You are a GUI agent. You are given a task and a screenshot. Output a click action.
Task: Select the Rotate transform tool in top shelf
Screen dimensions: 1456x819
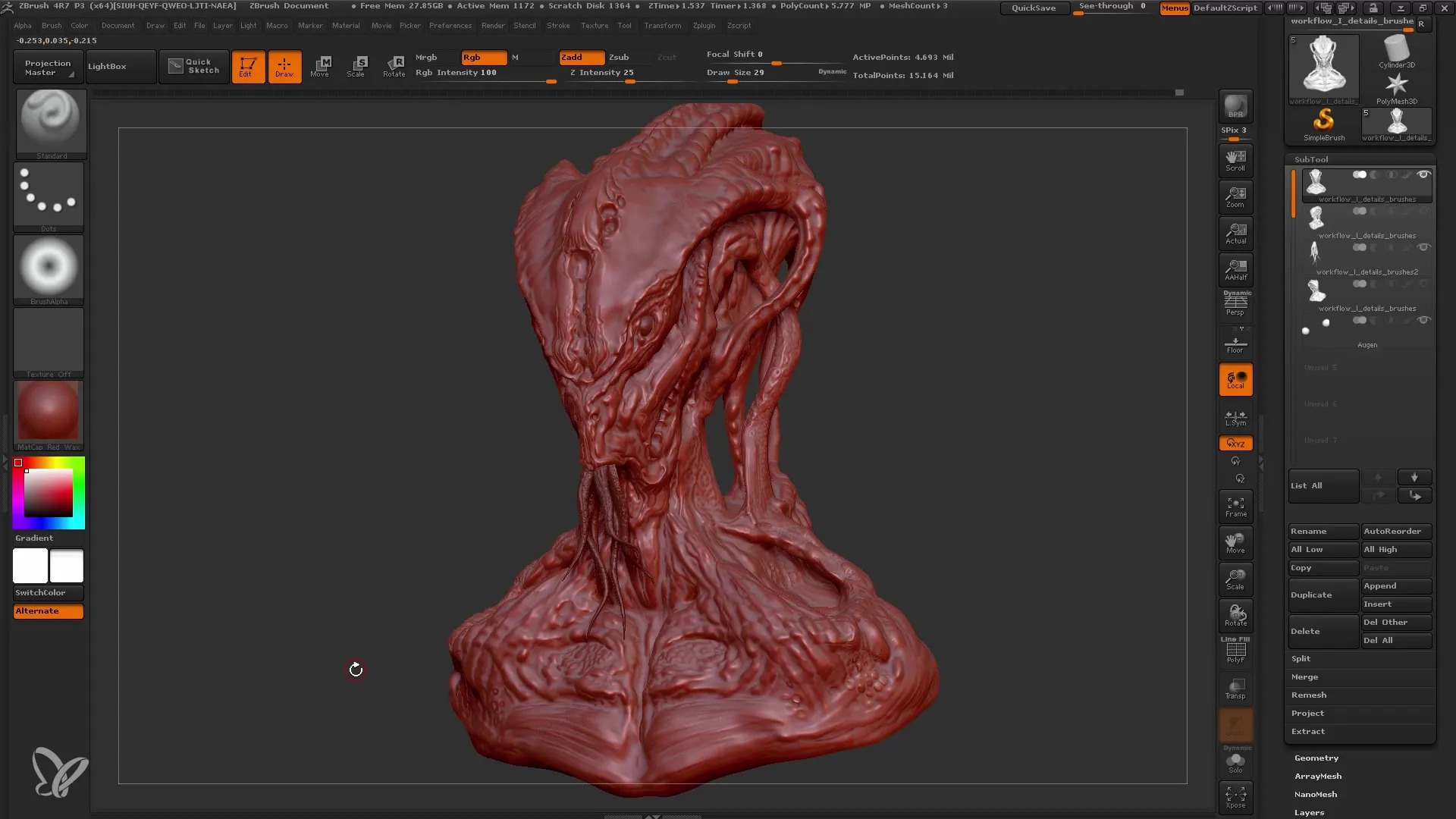coord(394,67)
